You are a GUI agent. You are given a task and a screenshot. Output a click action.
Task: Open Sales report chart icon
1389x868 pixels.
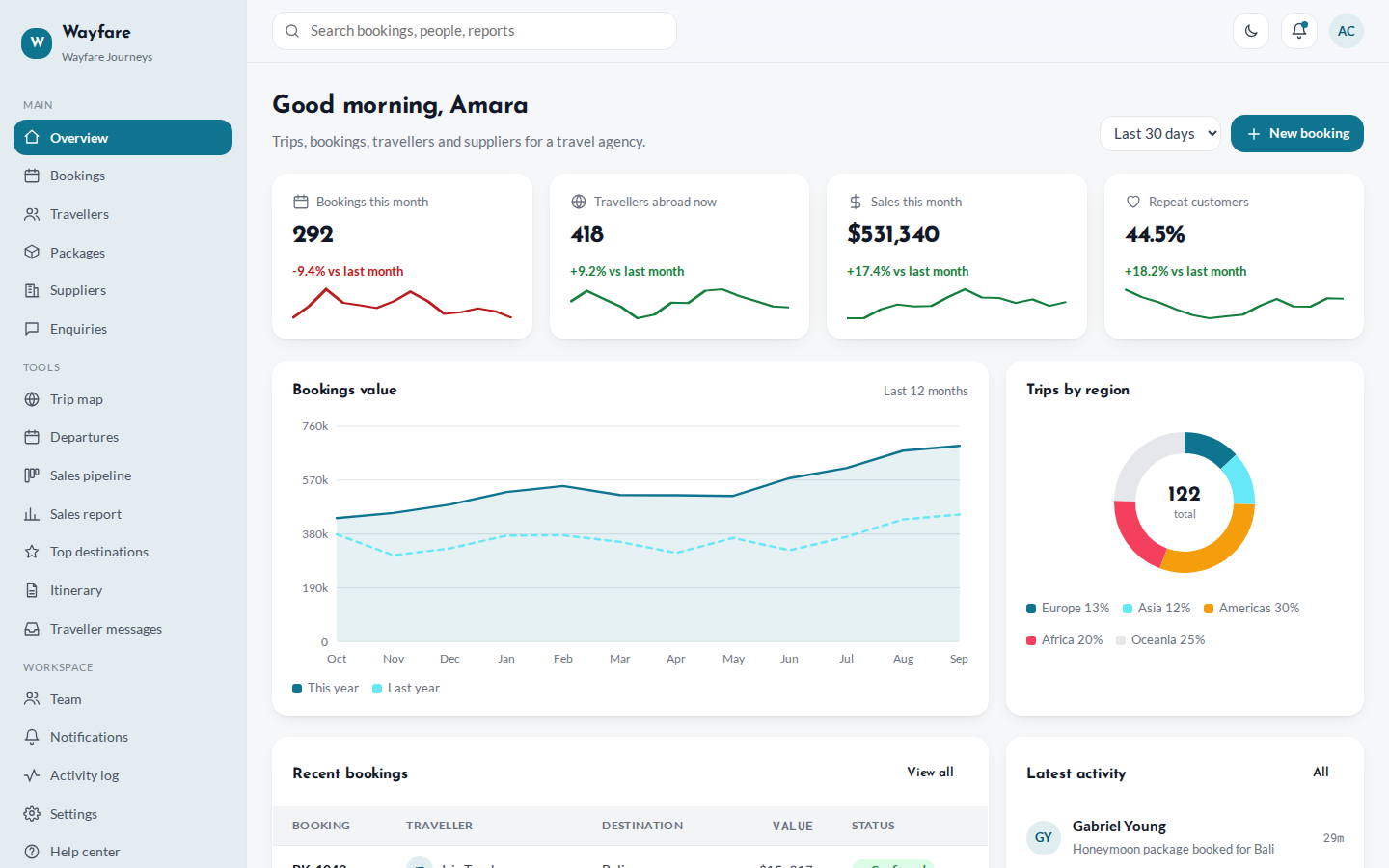coord(32,514)
